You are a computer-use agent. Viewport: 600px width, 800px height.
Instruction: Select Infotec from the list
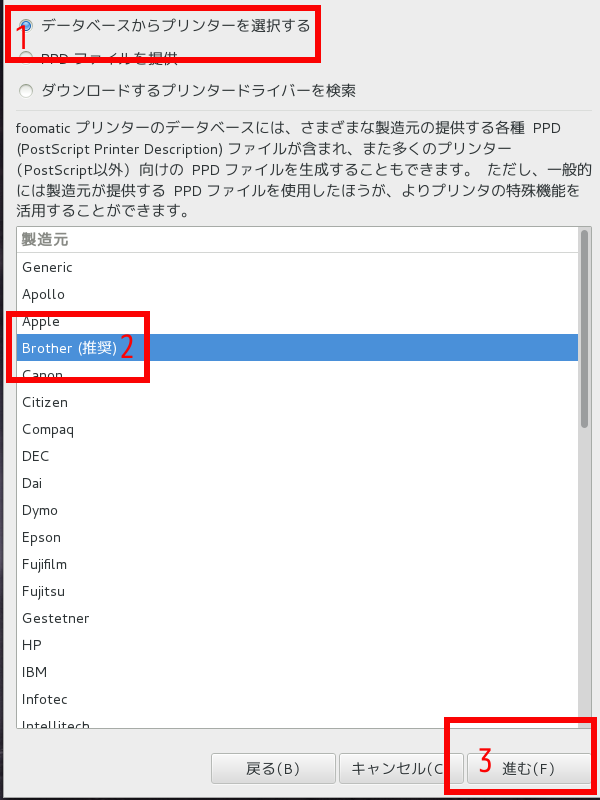click(x=45, y=699)
